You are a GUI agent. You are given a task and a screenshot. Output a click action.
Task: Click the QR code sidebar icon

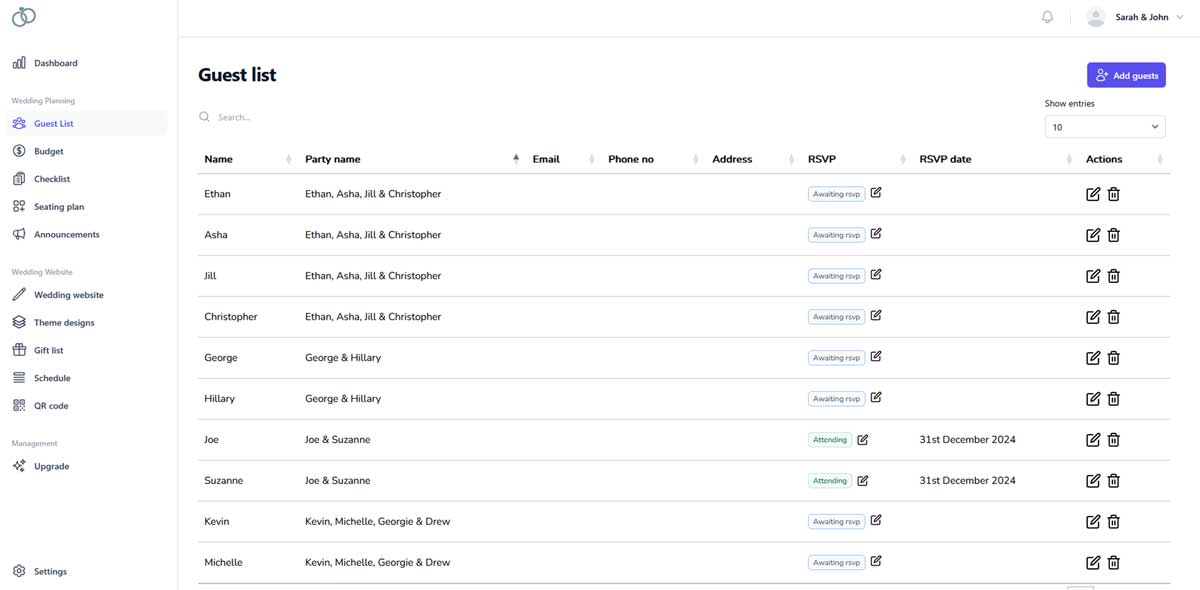tap(19, 405)
